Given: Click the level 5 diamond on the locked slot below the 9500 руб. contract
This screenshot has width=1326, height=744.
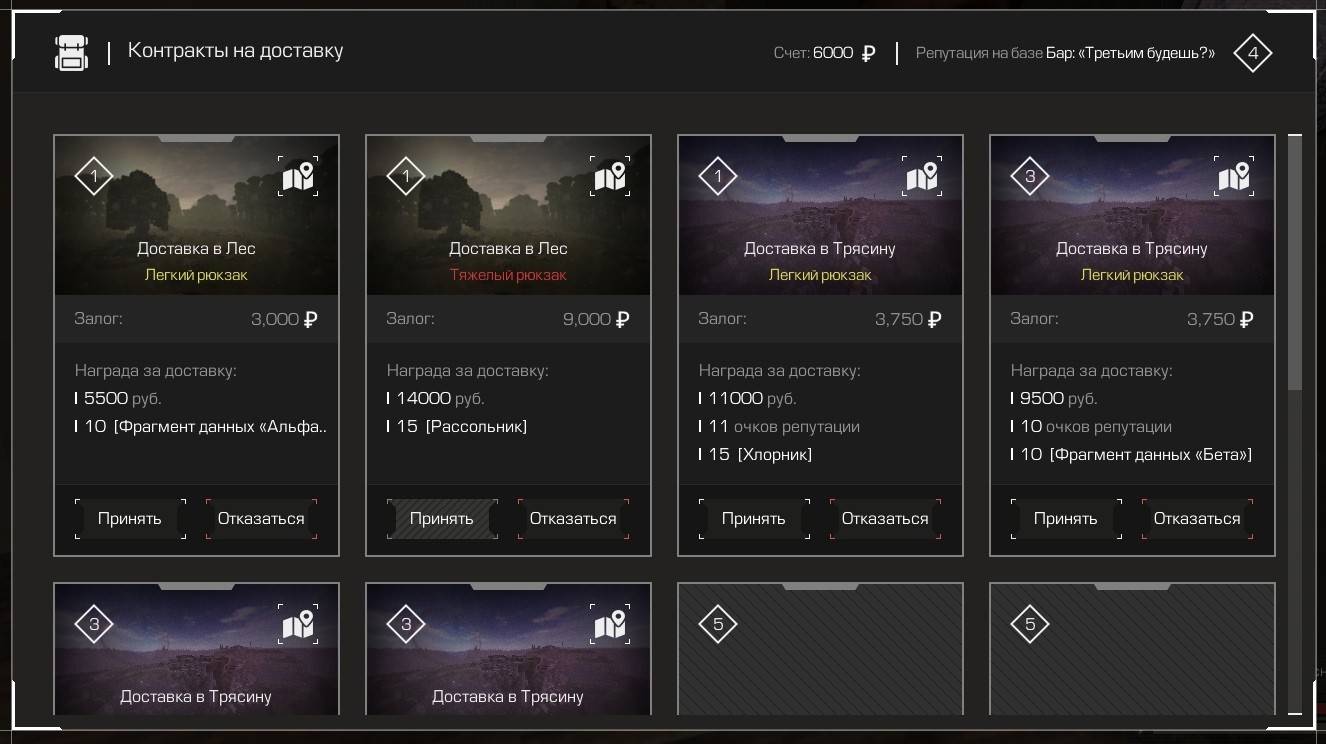Looking at the screenshot, I should point(1030,625).
